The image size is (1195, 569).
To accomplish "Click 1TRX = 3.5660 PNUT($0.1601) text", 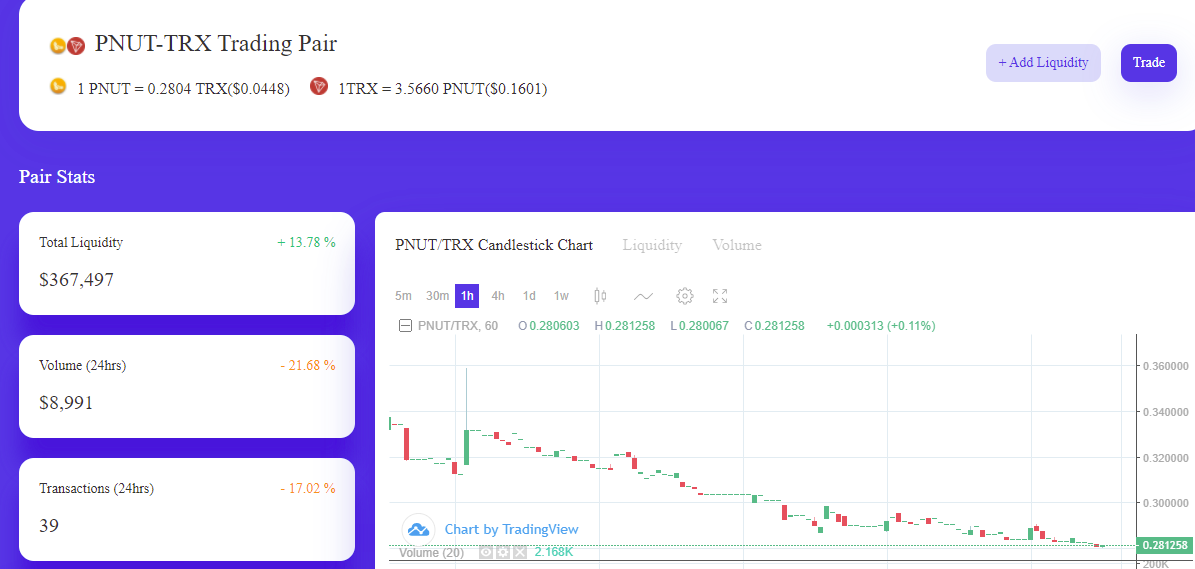I will [443, 89].
